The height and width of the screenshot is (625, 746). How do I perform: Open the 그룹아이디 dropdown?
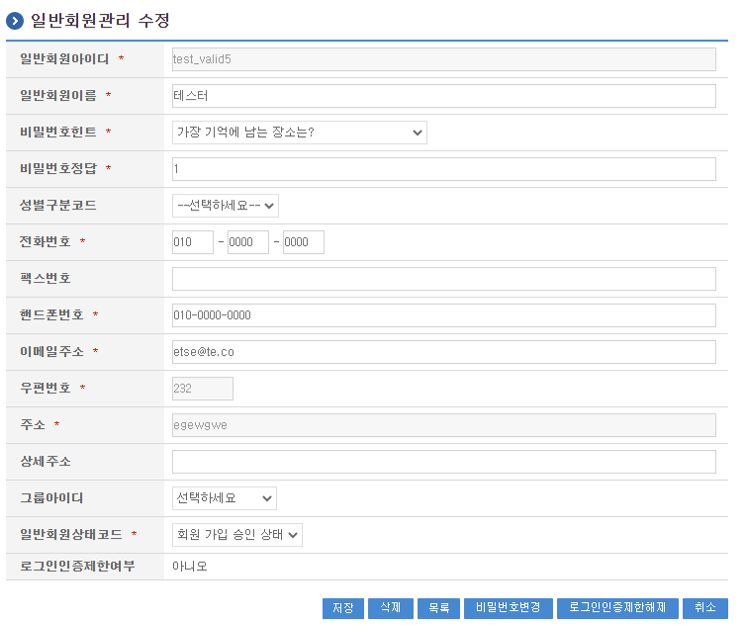(x=224, y=498)
